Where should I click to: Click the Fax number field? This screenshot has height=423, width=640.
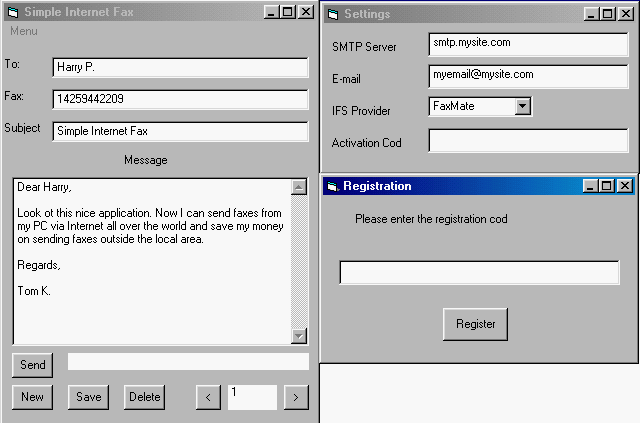coord(180,99)
